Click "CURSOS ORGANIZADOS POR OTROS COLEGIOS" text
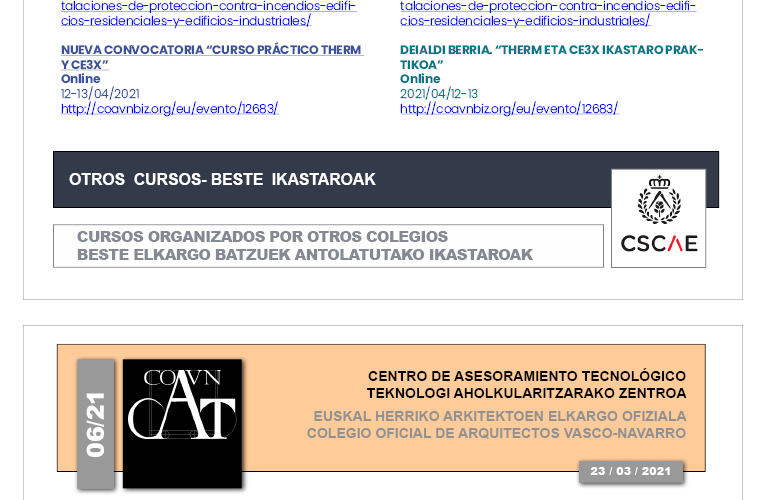 (262, 237)
